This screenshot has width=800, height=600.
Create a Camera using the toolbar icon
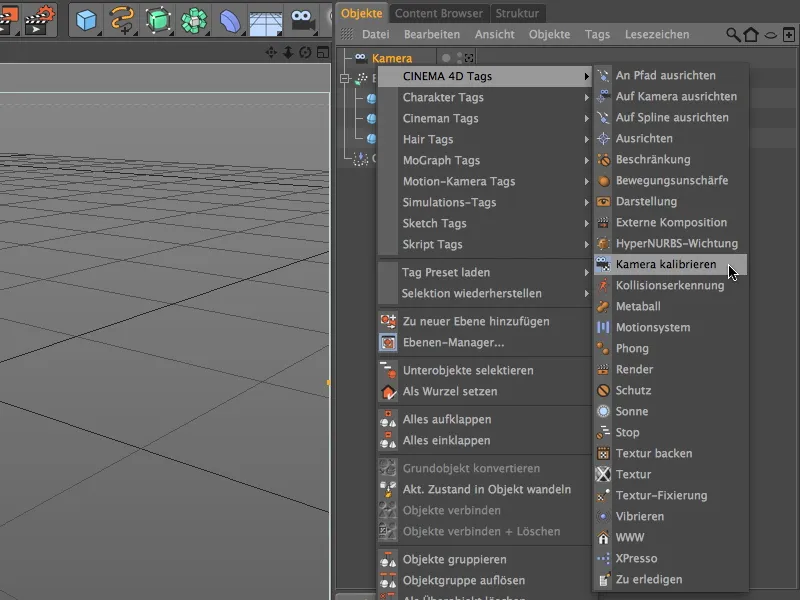(x=301, y=17)
